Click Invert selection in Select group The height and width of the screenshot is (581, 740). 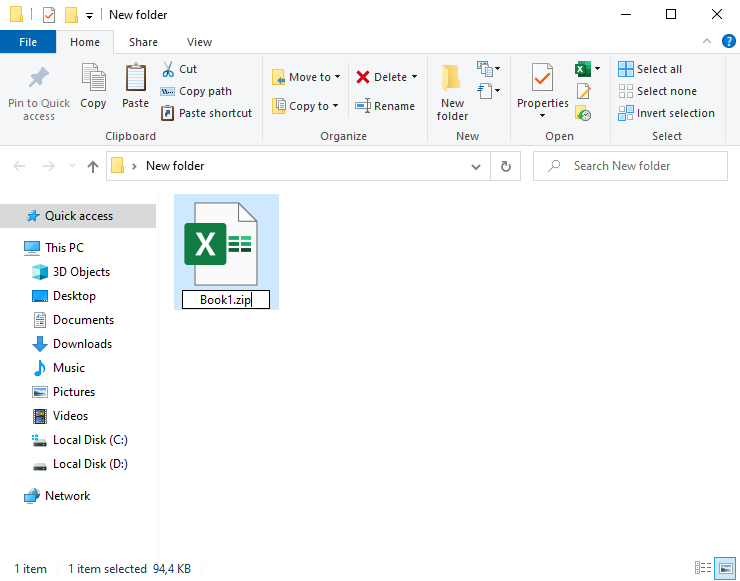666,113
